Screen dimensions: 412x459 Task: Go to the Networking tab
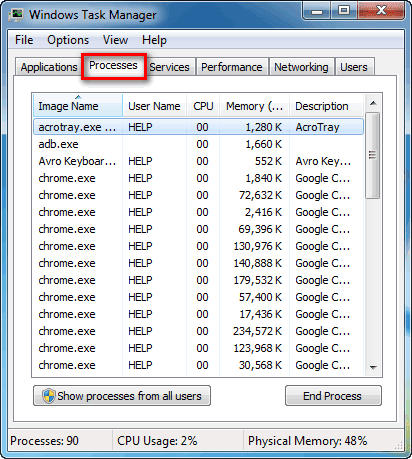click(301, 67)
